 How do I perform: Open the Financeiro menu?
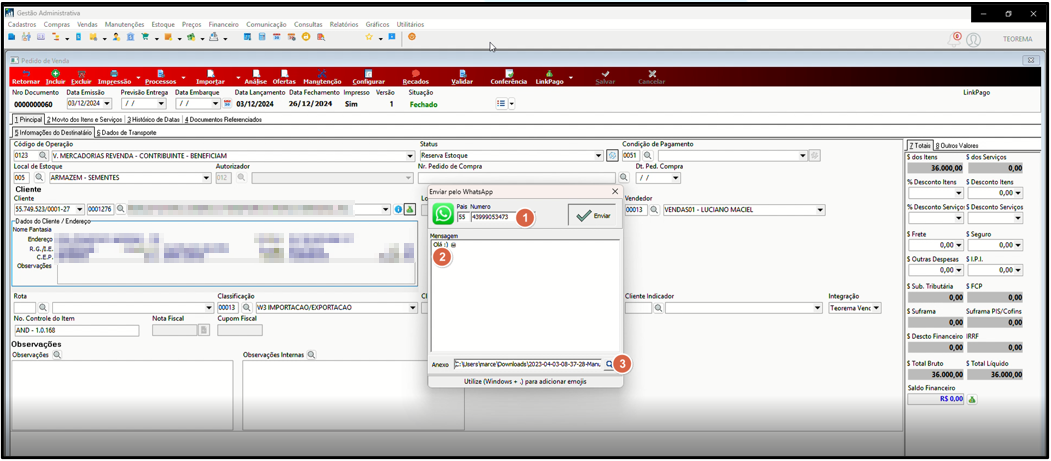tap(223, 24)
